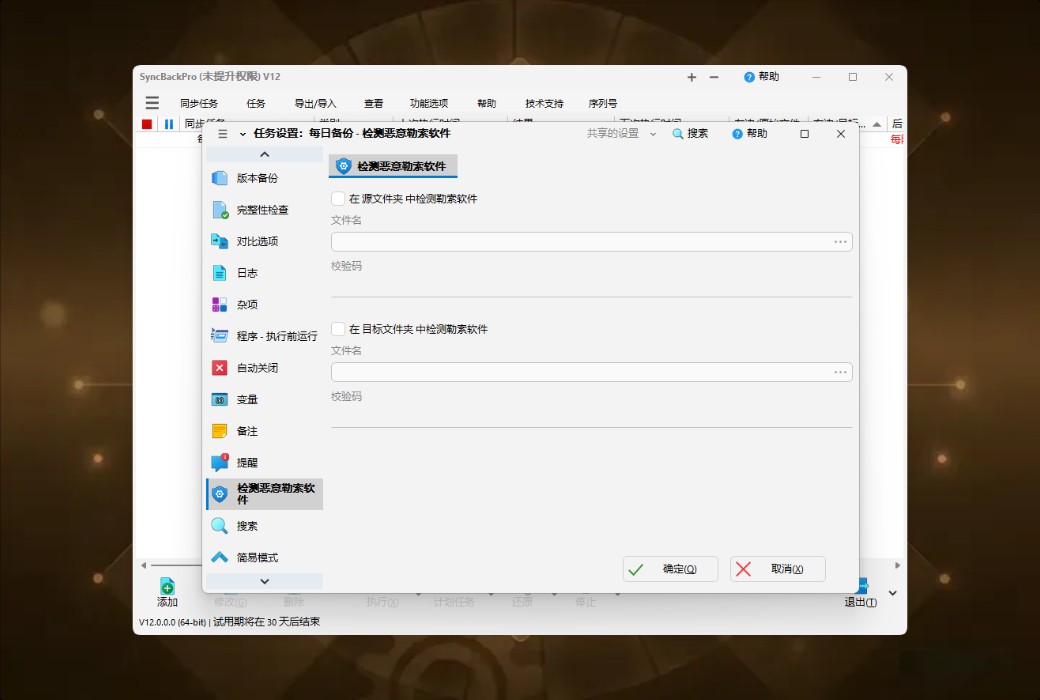This screenshot has height=700, width=1040.
Task: Enable 在目标文件夹中检测勒索软件
Action: pos(337,328)
